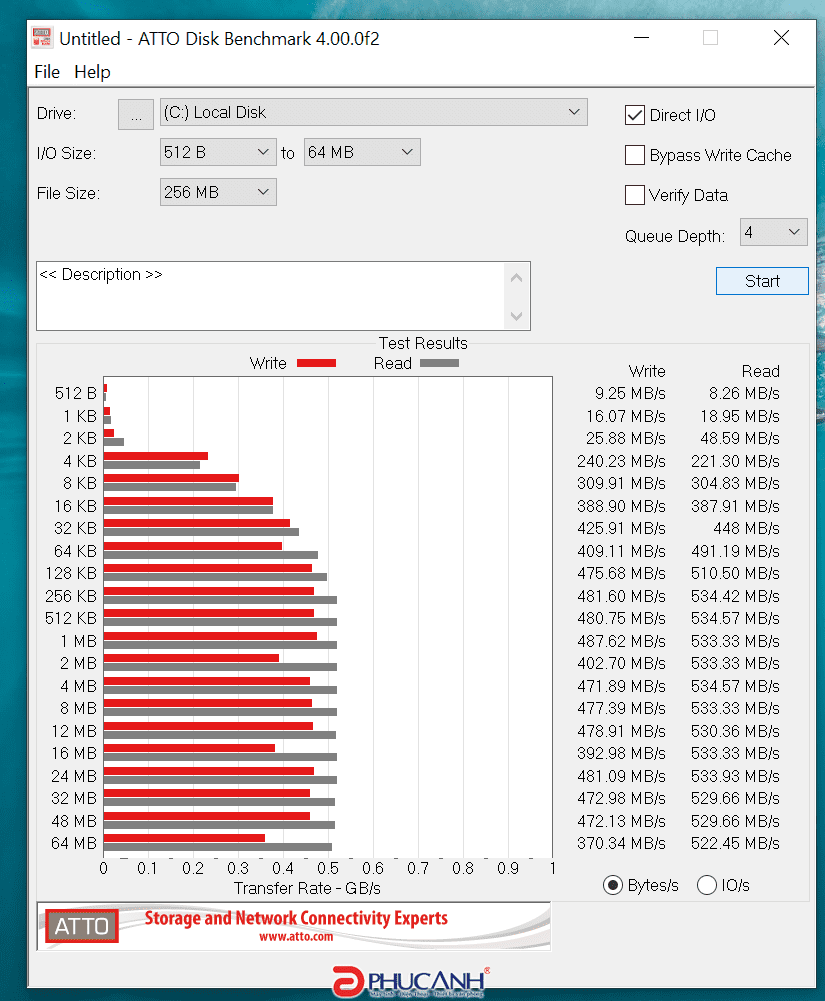This screenshot has height=1001, width=825.
Task: Click the 1 MB write value 487.62 MB/s
Action: click(621, 641)
